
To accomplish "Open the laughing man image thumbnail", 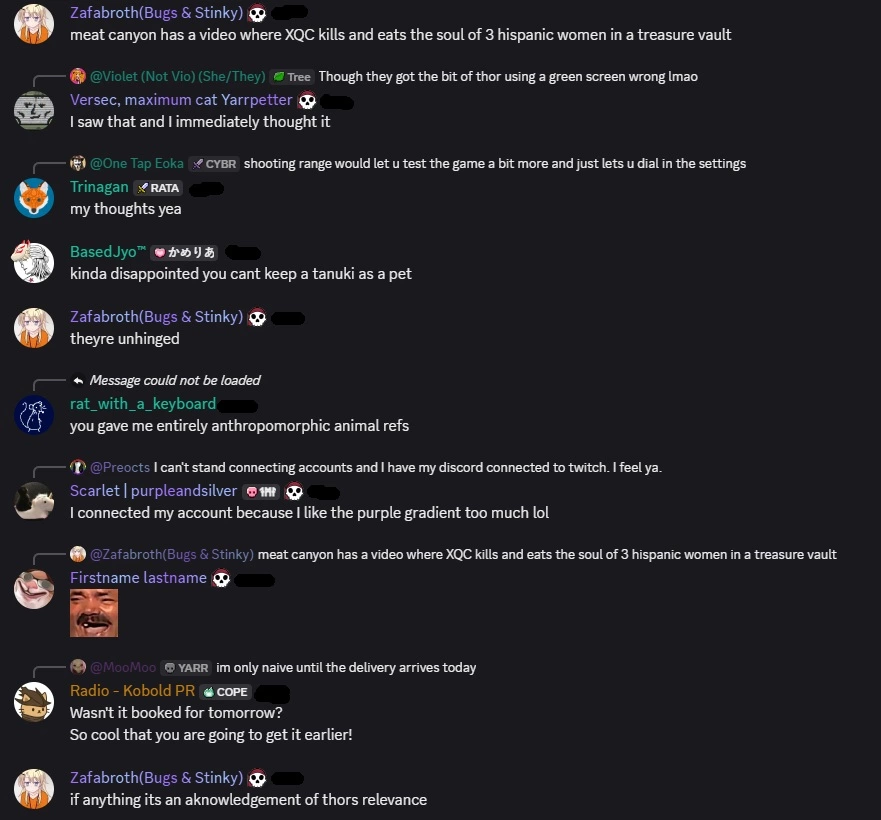I will [94, 613].
